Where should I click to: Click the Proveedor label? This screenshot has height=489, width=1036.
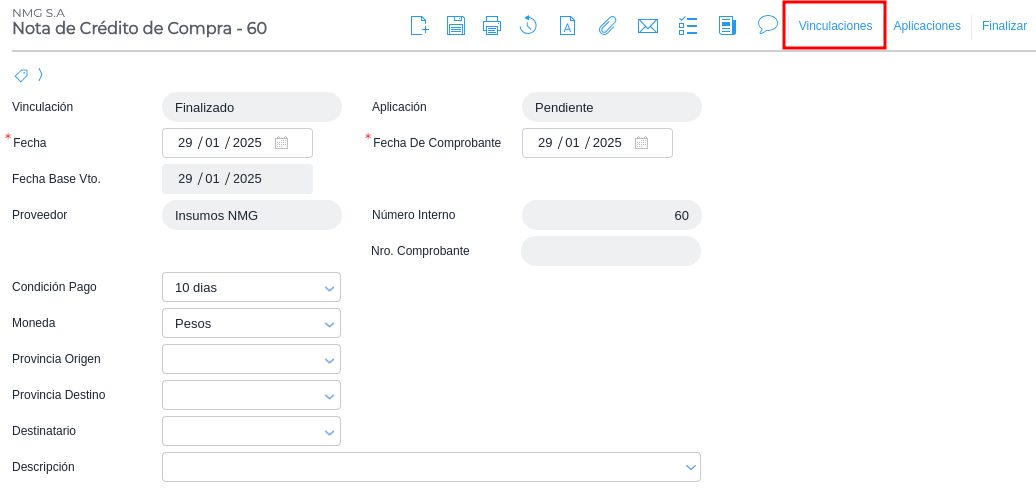coord(40,215)
